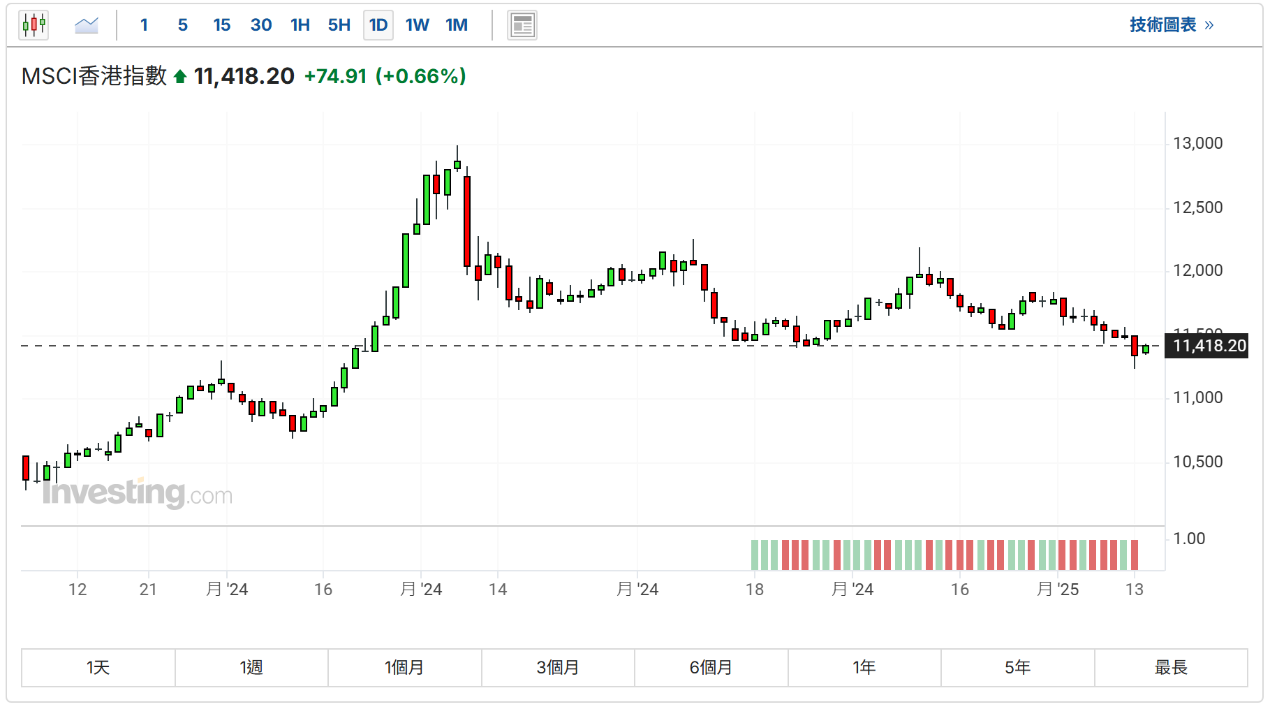Choose the 15 minute interval
Image resolution: width=1270 pixels, height=709 pixels.
point(221,25)
